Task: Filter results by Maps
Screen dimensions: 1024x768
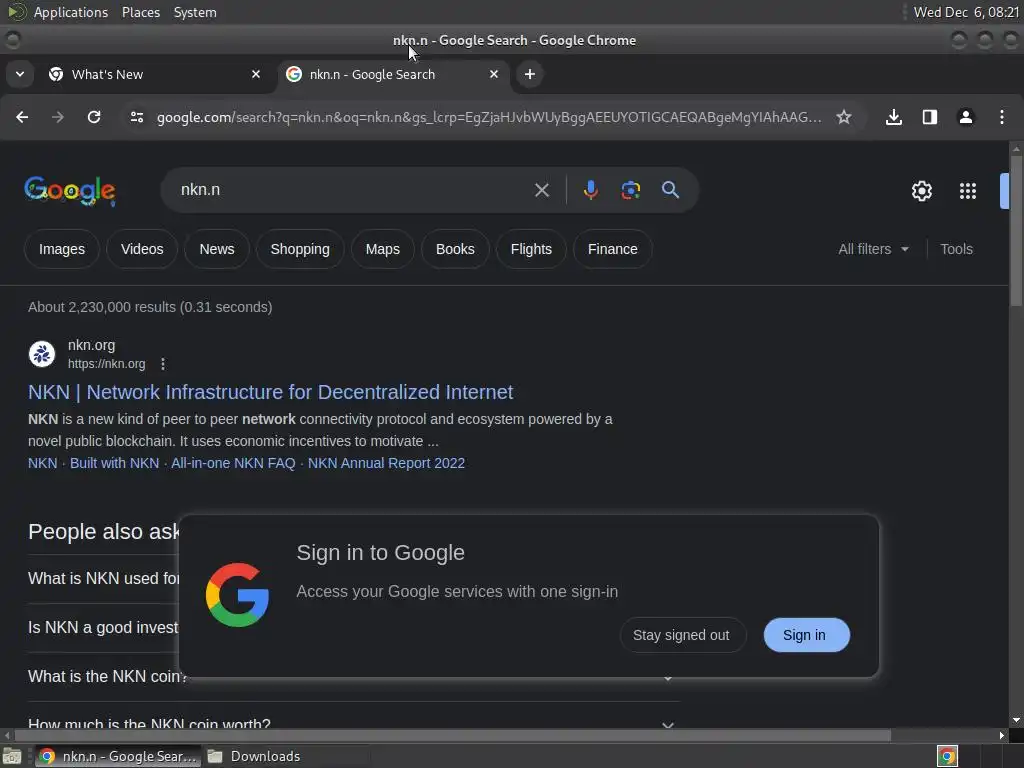Action: 383,249
